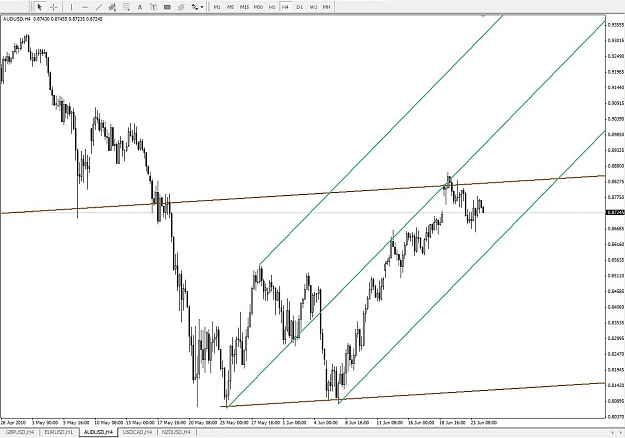Choose the diagonal parallel lines tool
The image size is (625, 438).
tap(181, 7)
